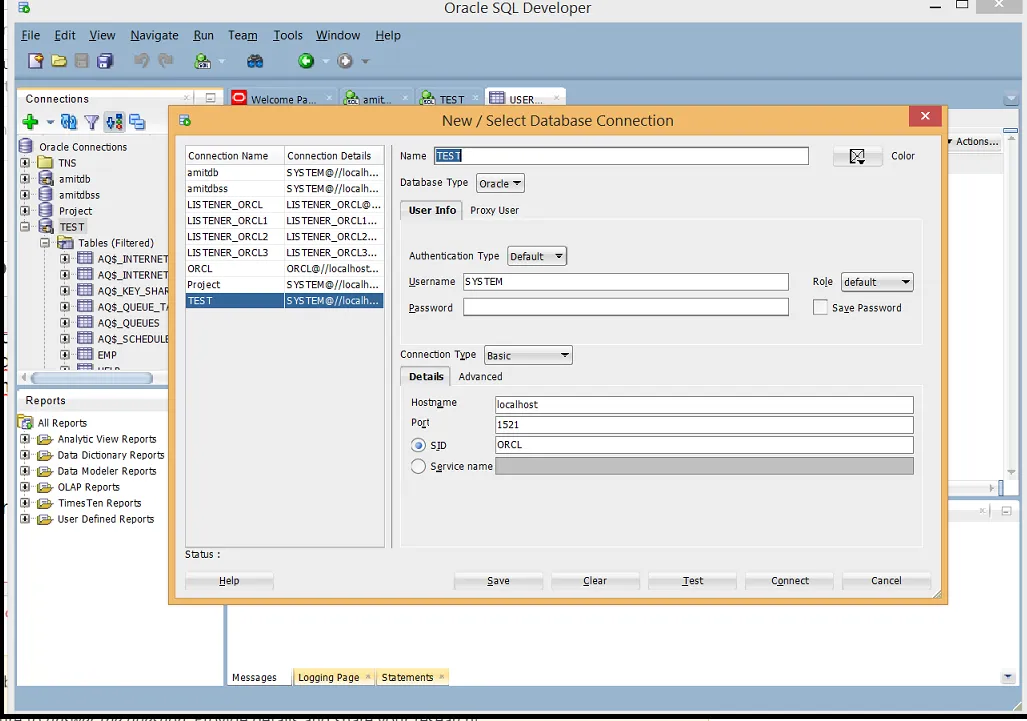Enable the Save Password checkbox

pos(821,308)
